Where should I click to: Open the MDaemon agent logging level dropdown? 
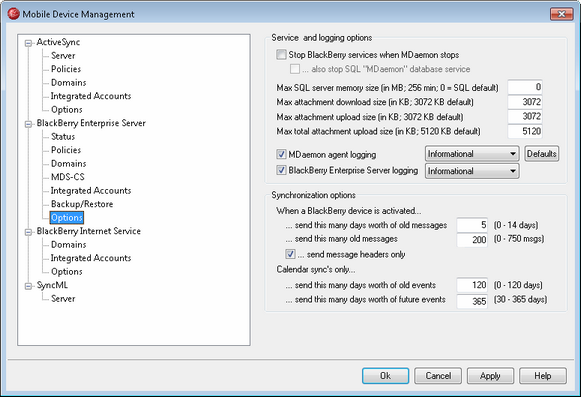(472, 154)
